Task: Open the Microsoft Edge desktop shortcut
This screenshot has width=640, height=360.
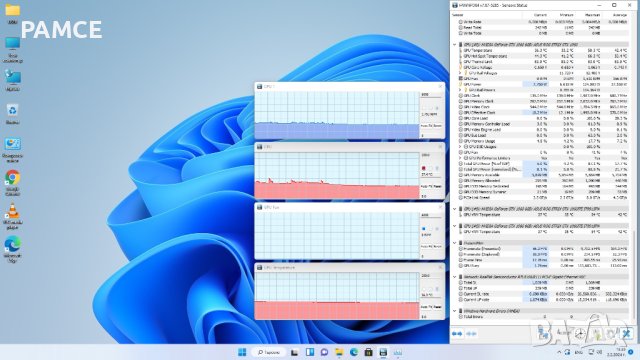Action: click(13, 249)
